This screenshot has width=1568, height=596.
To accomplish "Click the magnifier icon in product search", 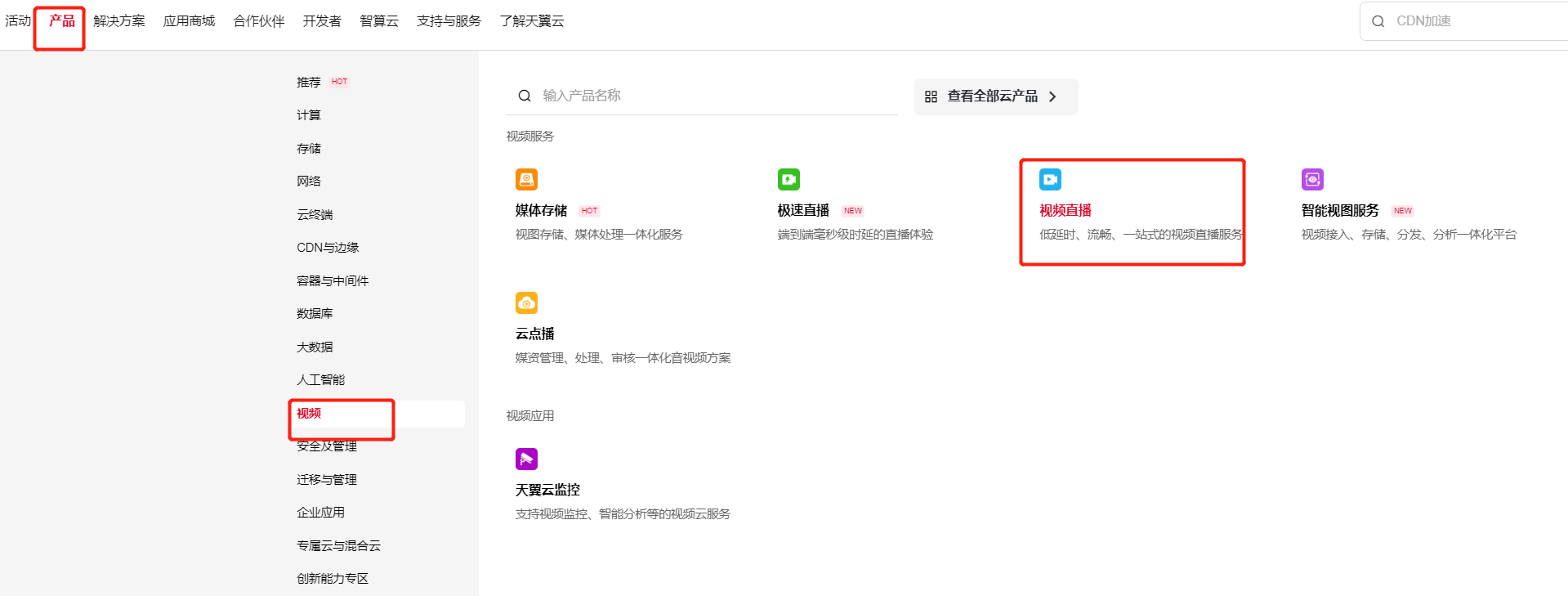I will tap(525, 96).
